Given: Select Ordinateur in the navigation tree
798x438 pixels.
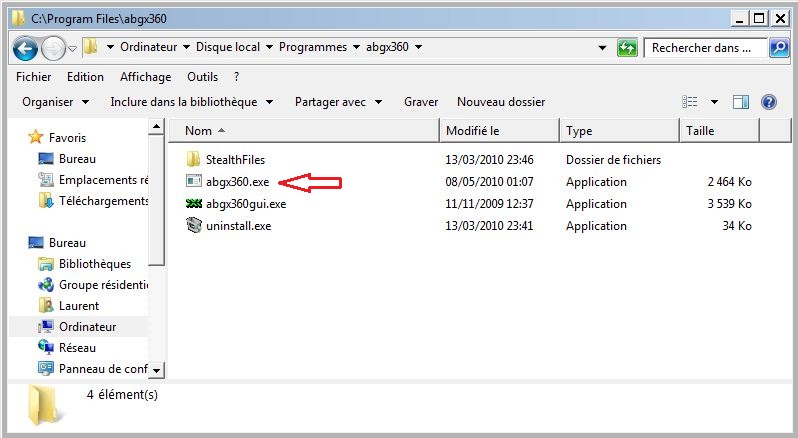Looking at the screenshot, I should (x=88, y=327).
